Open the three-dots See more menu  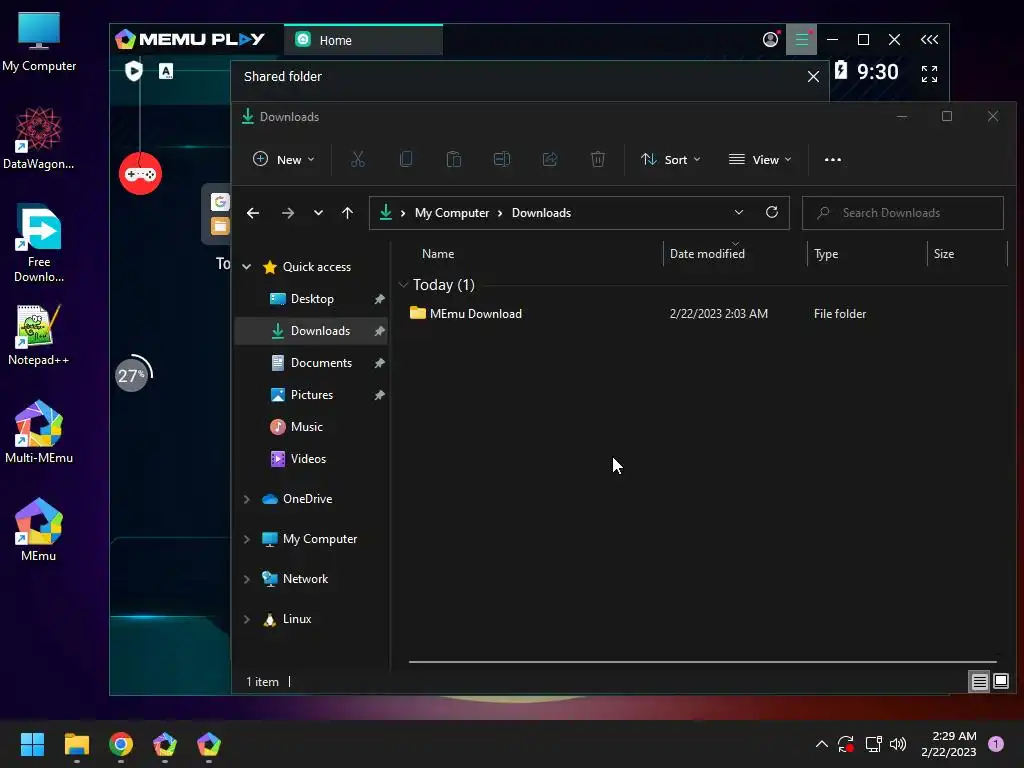tap(833, 159)
